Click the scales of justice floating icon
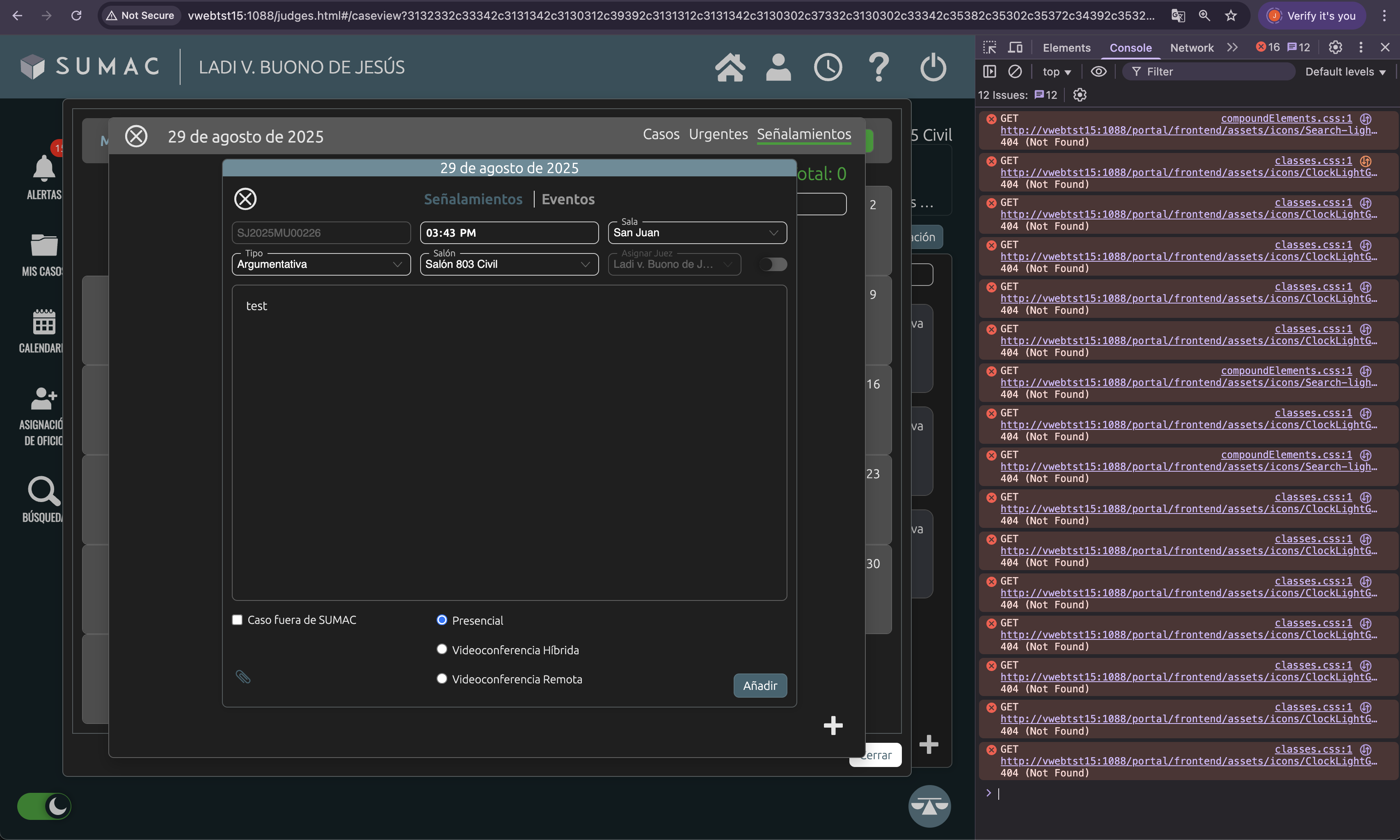The height and width of the screenshot is (840, 1400). tap(929, 806)
